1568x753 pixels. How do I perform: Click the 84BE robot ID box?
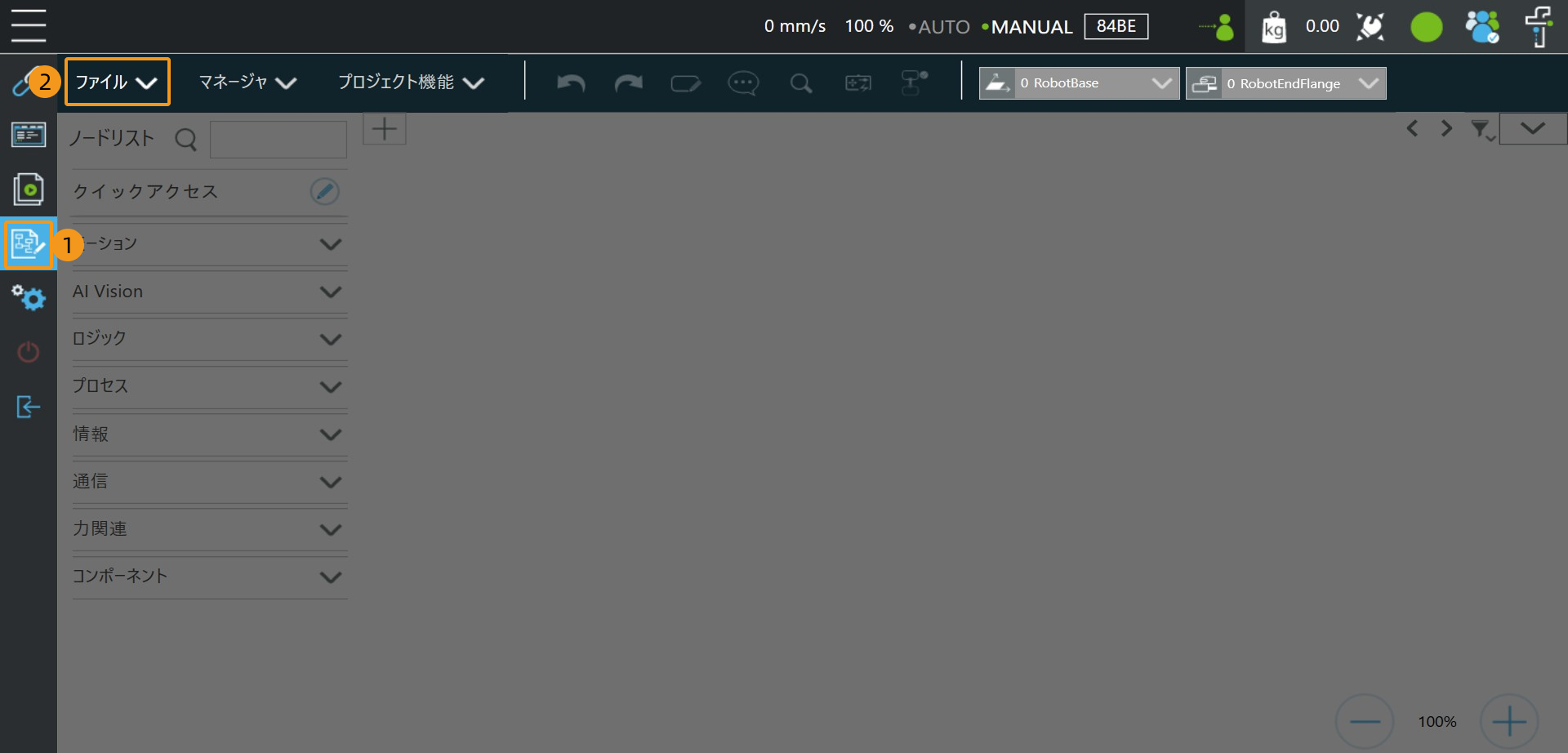point(1116,26)
